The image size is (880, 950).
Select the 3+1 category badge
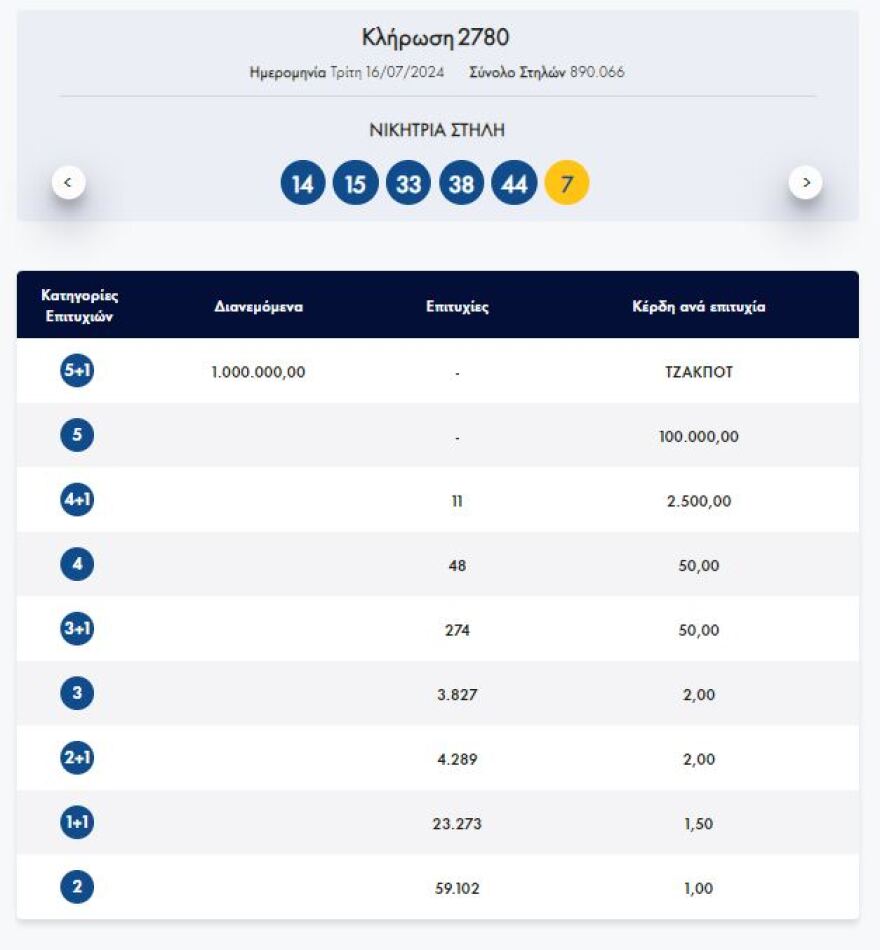coord(77,629)
